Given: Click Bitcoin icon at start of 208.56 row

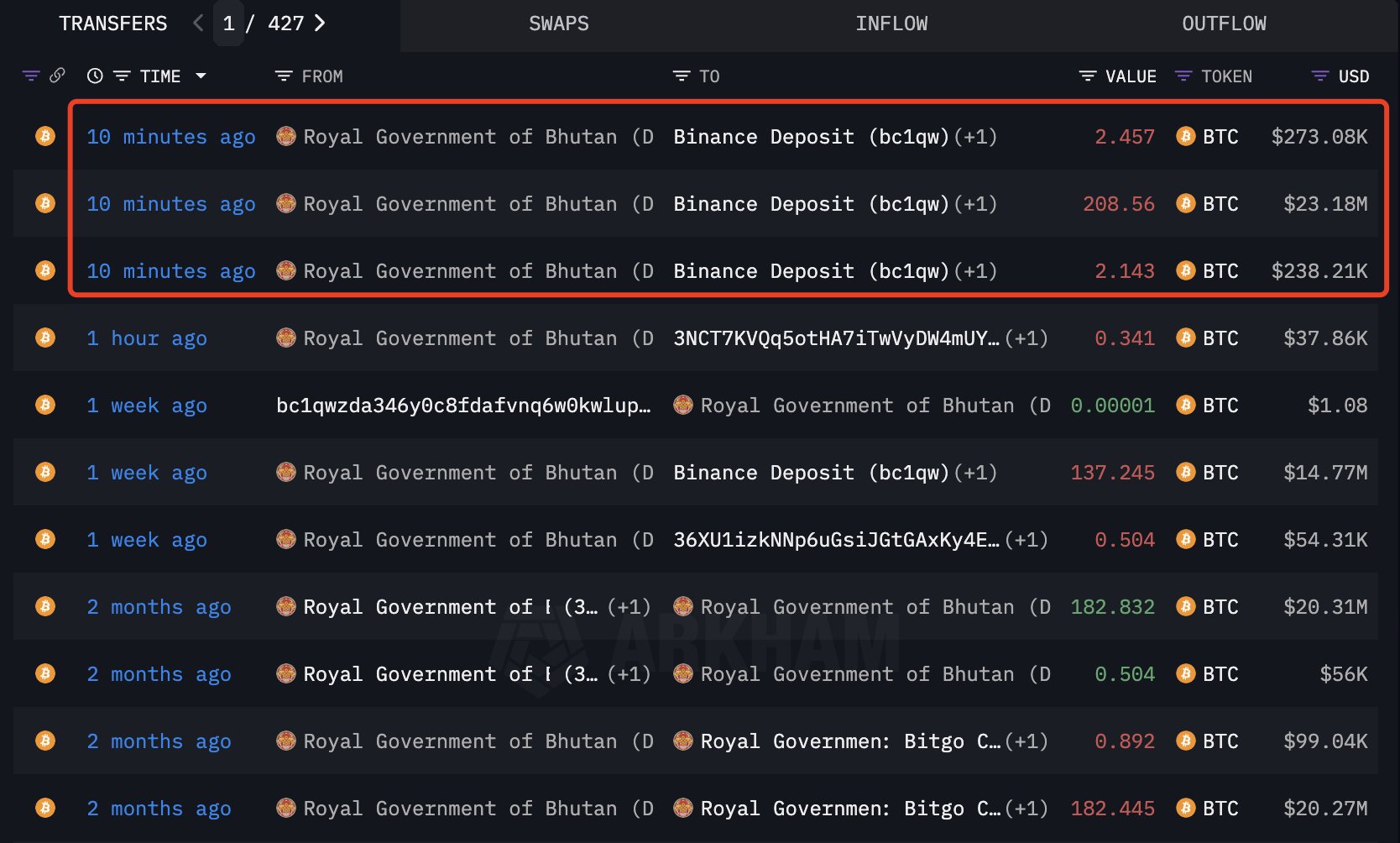Looking at the screenshot, I should pos(45,203).
